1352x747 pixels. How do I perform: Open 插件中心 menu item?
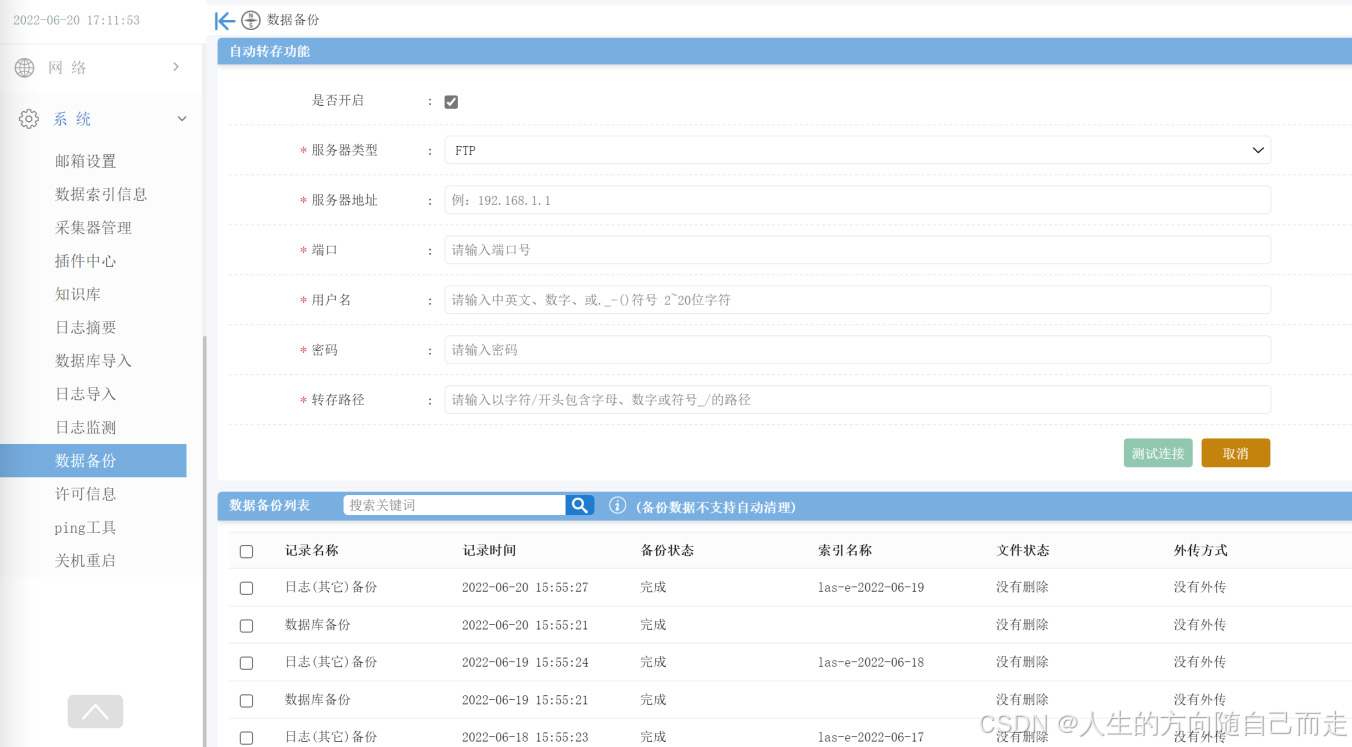pos(86,261)
